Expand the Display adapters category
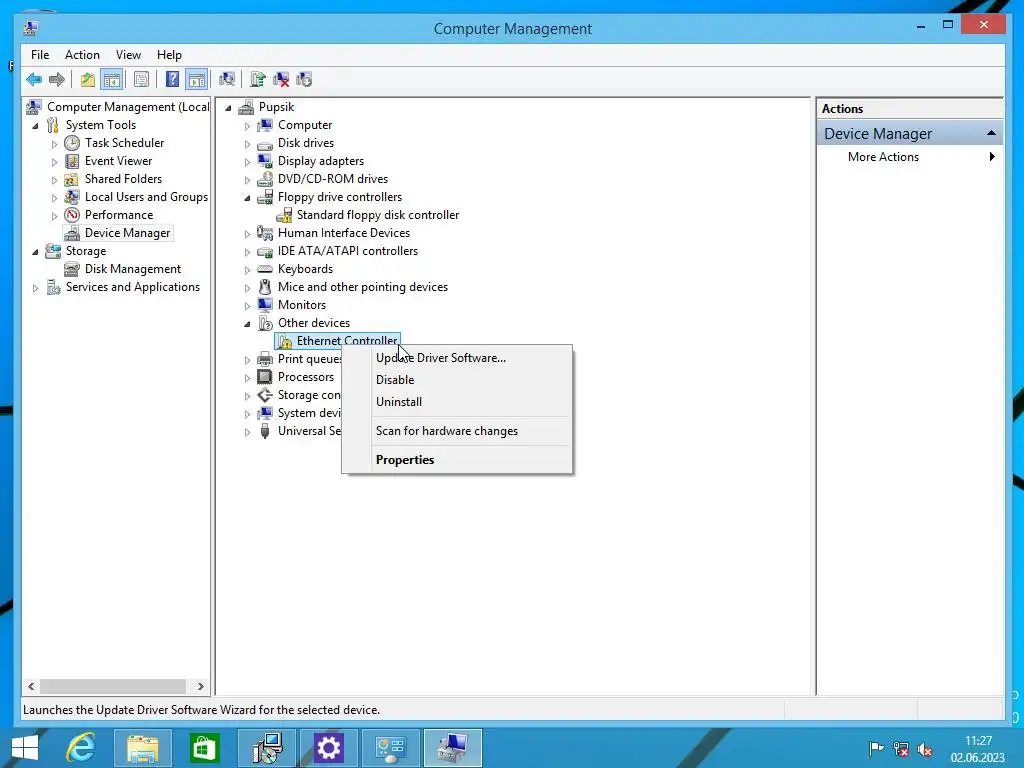The image size is (1024, 768). click(x=247, y=161)
